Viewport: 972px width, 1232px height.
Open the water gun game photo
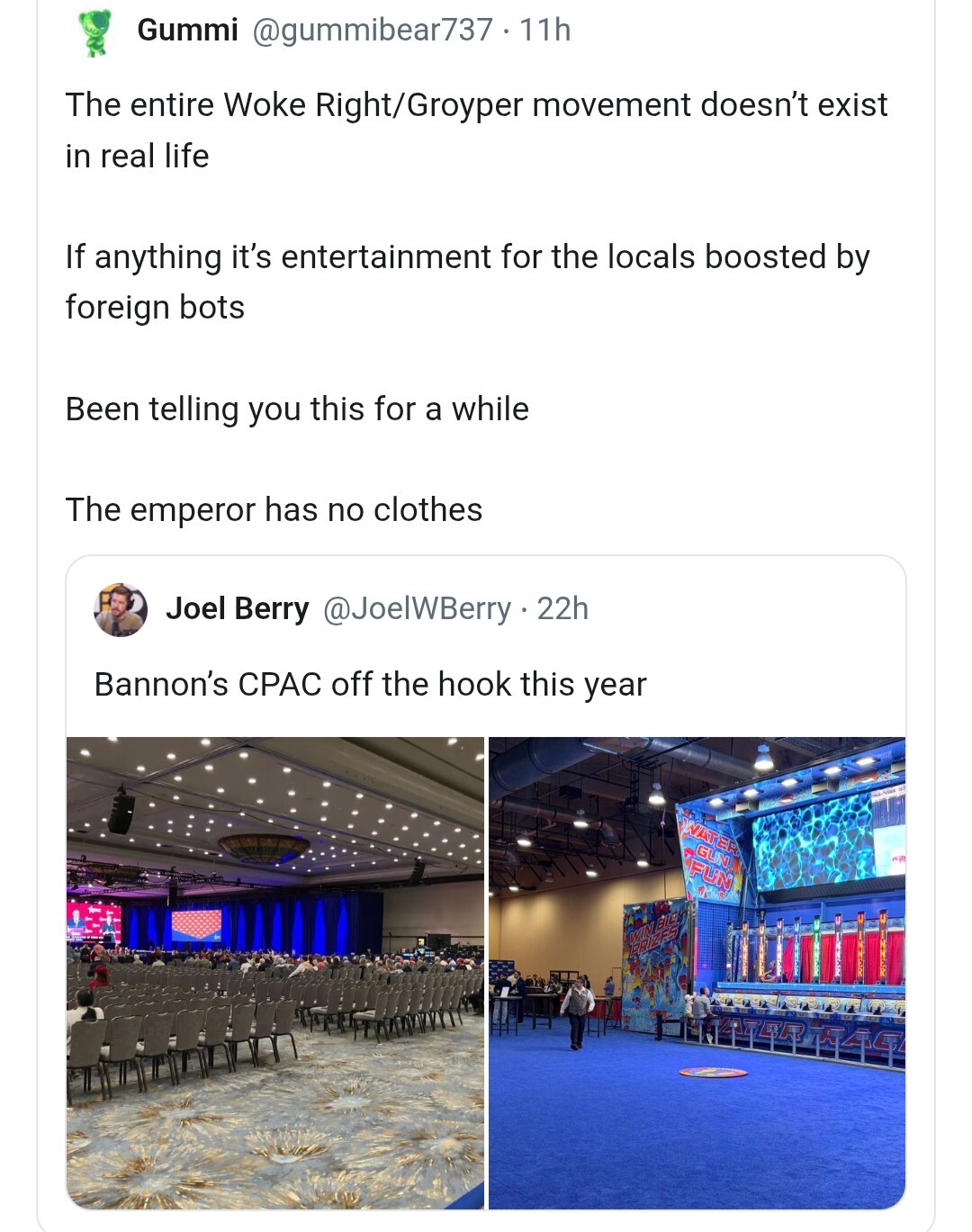tap(697, 972)
